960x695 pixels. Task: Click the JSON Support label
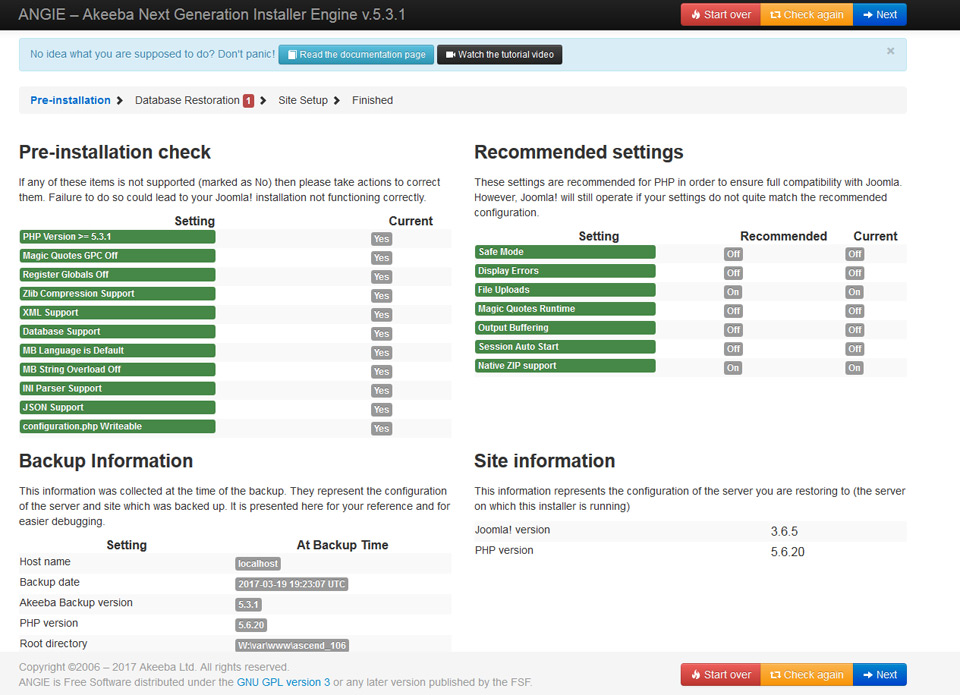pyautogui.click(x=118, y=408)
